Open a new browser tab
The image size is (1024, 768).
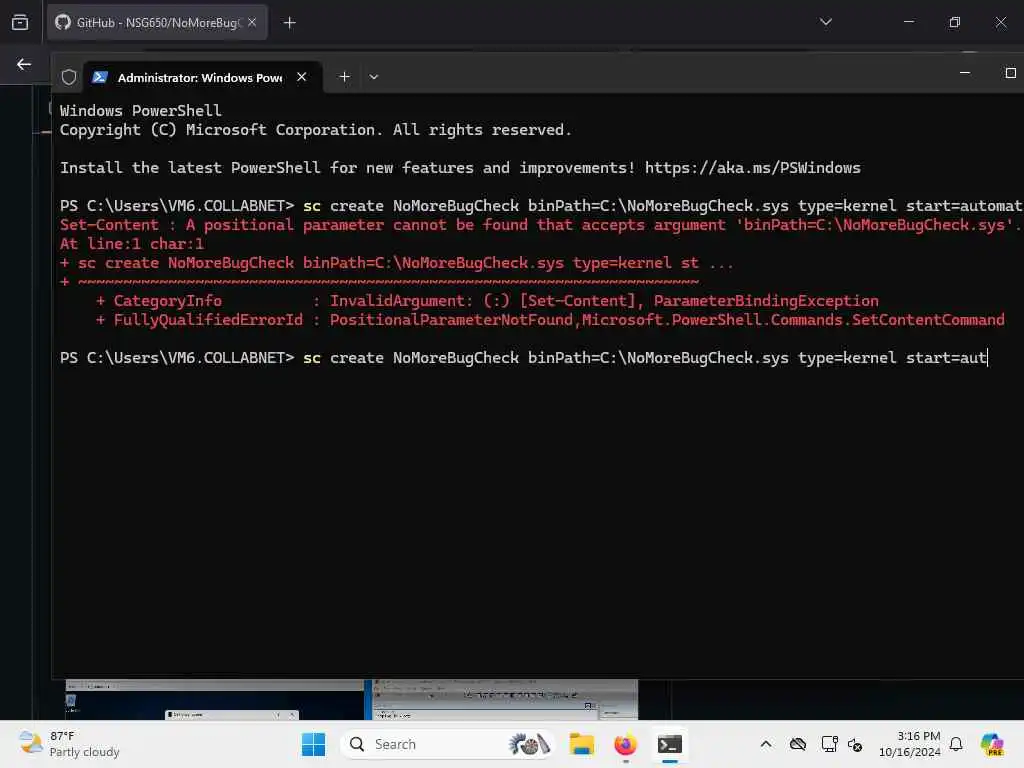point(289,23)
